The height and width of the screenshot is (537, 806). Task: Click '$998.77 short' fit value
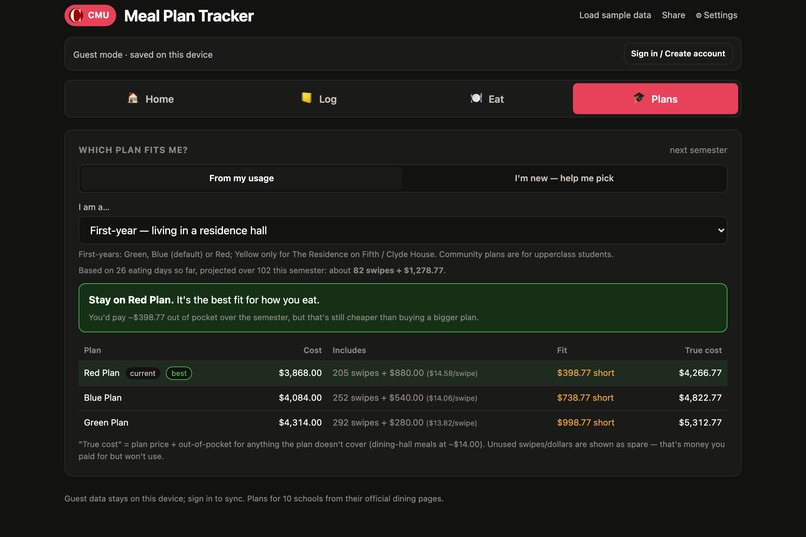click(585, 422)
